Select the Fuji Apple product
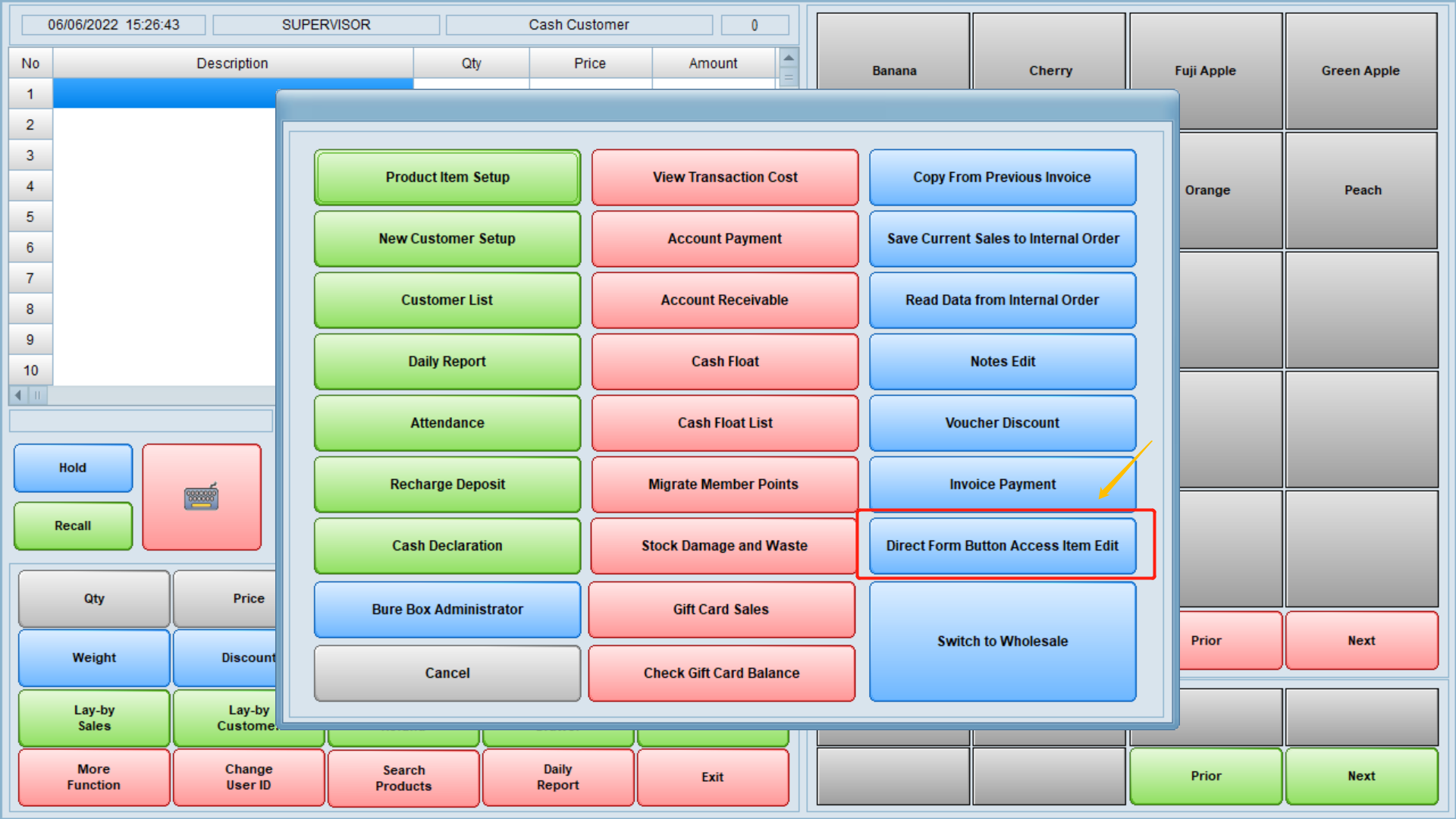 tap(1205, 71)
